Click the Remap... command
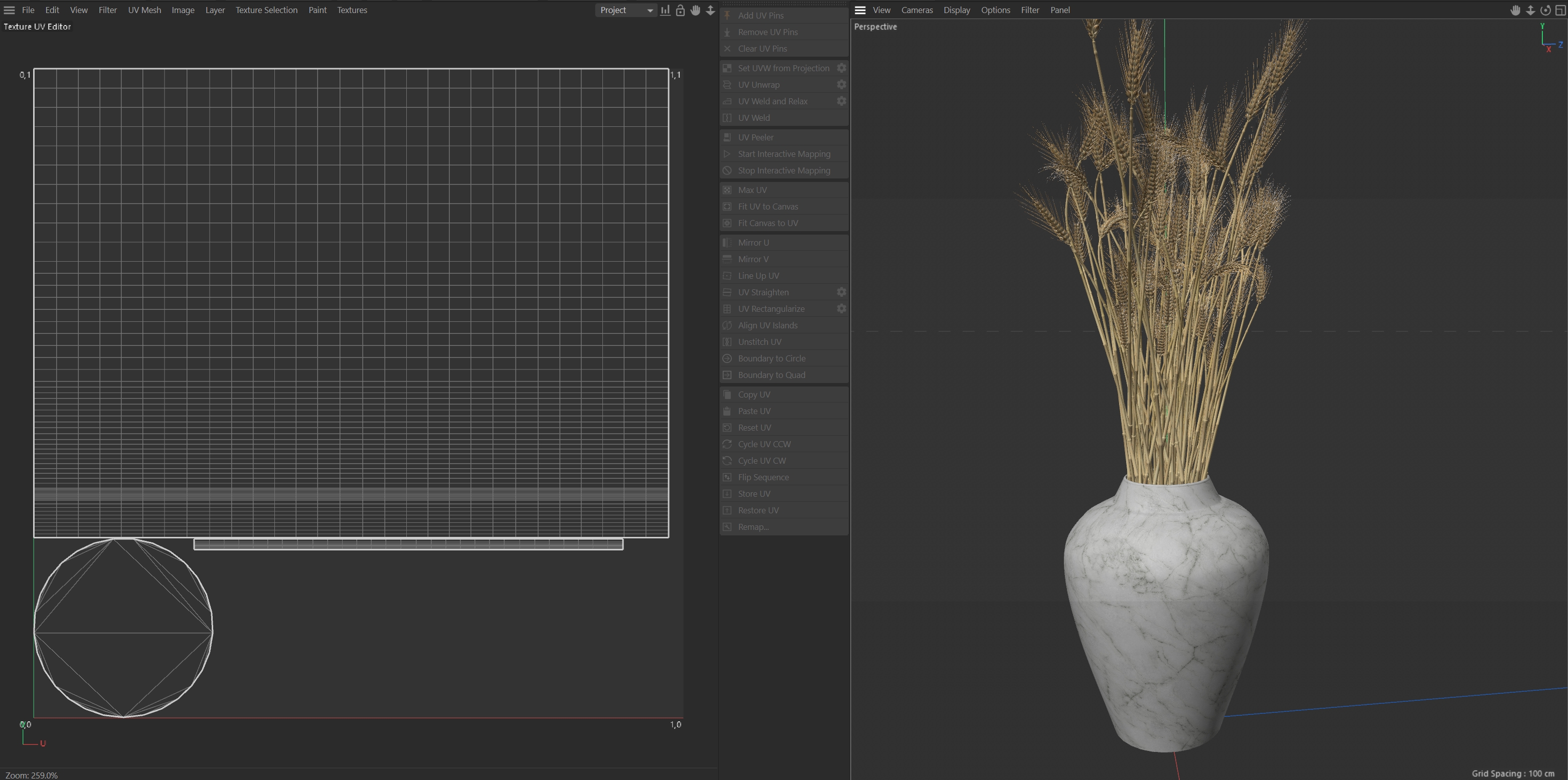Viewport: 1568px width, 780px height. 753,527
